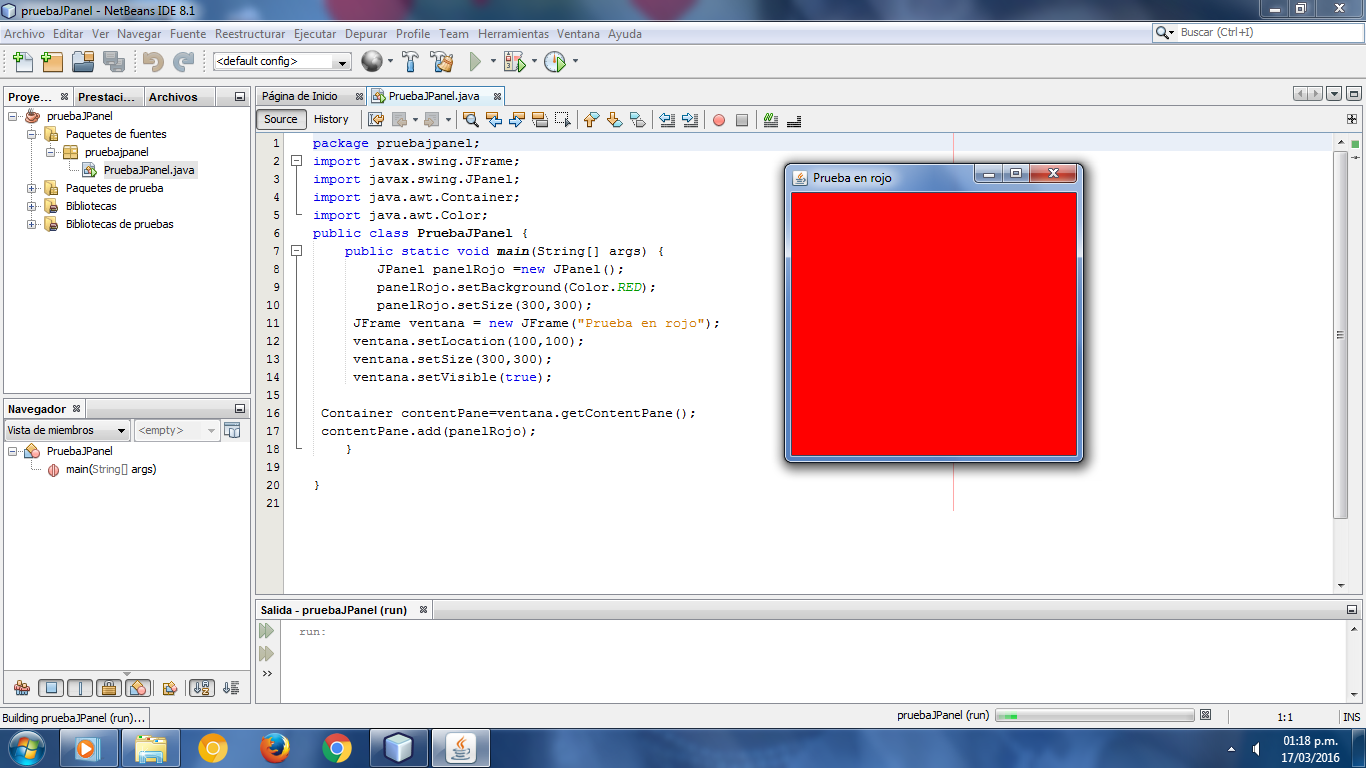Start macro recording with the red circle icon

point(718,120)
